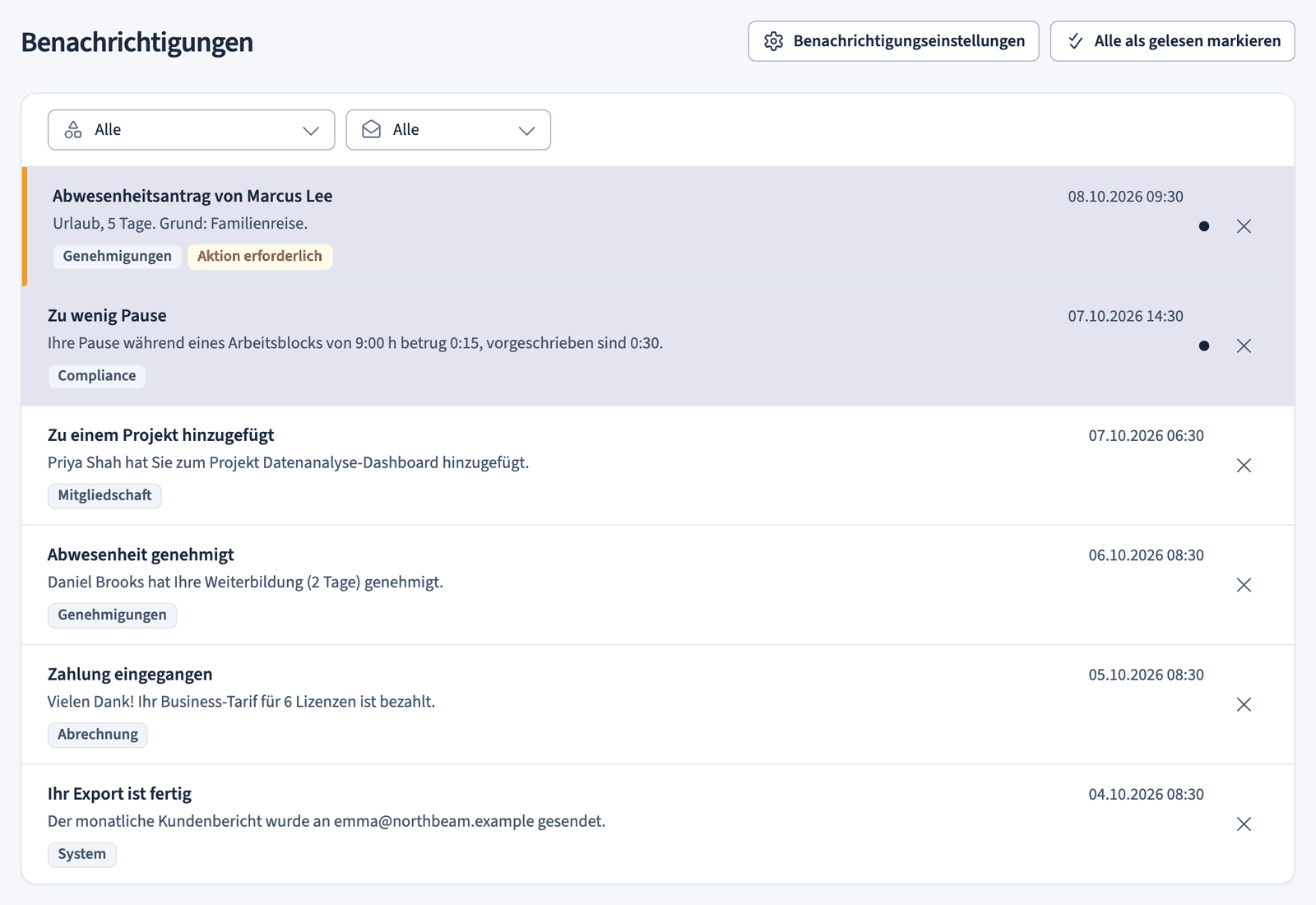1316x905 pixels.
Task: Click the Aktion erforderlich tag
Action: (260, 256)
